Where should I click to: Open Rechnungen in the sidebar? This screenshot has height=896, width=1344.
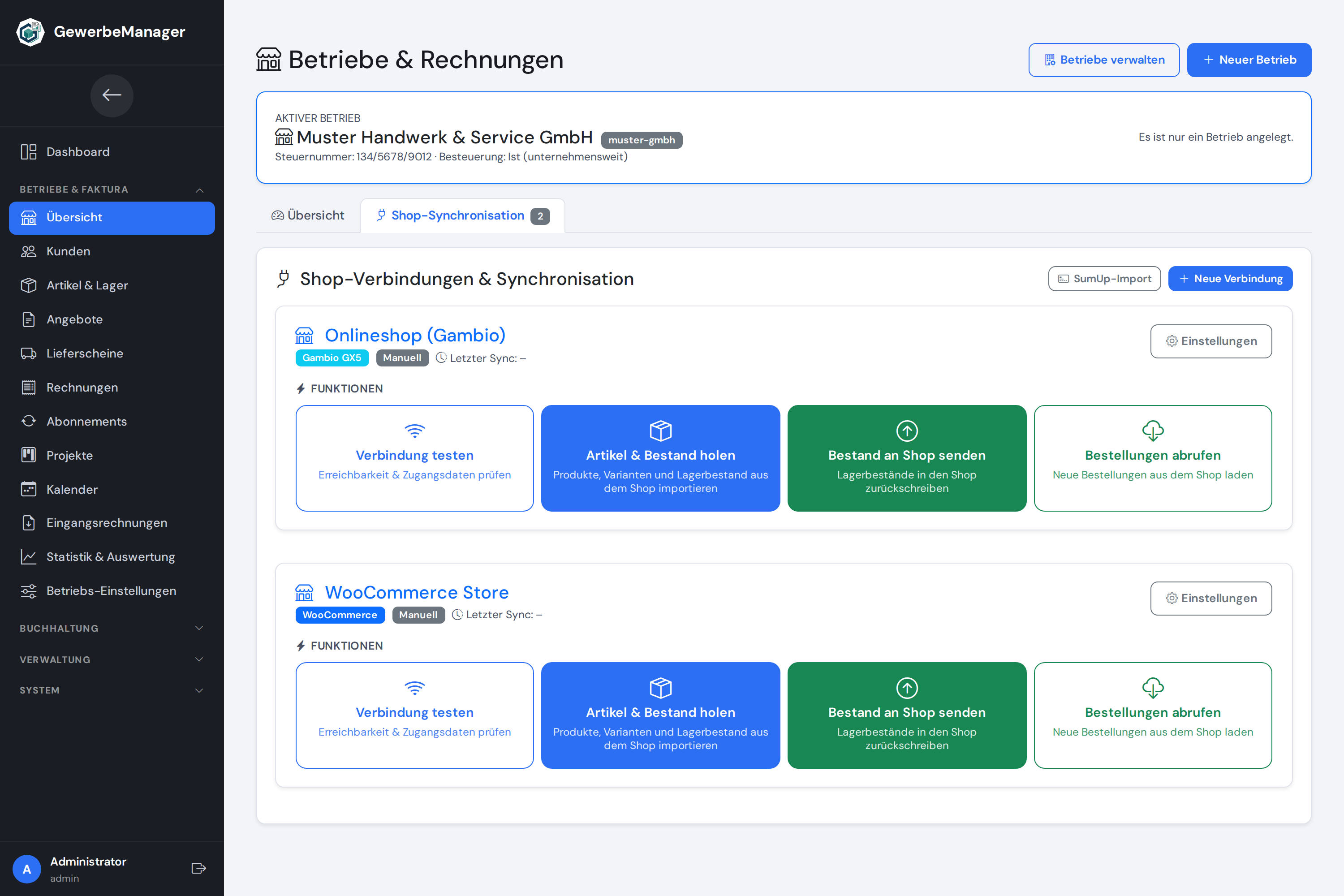[x=112, y=388]
